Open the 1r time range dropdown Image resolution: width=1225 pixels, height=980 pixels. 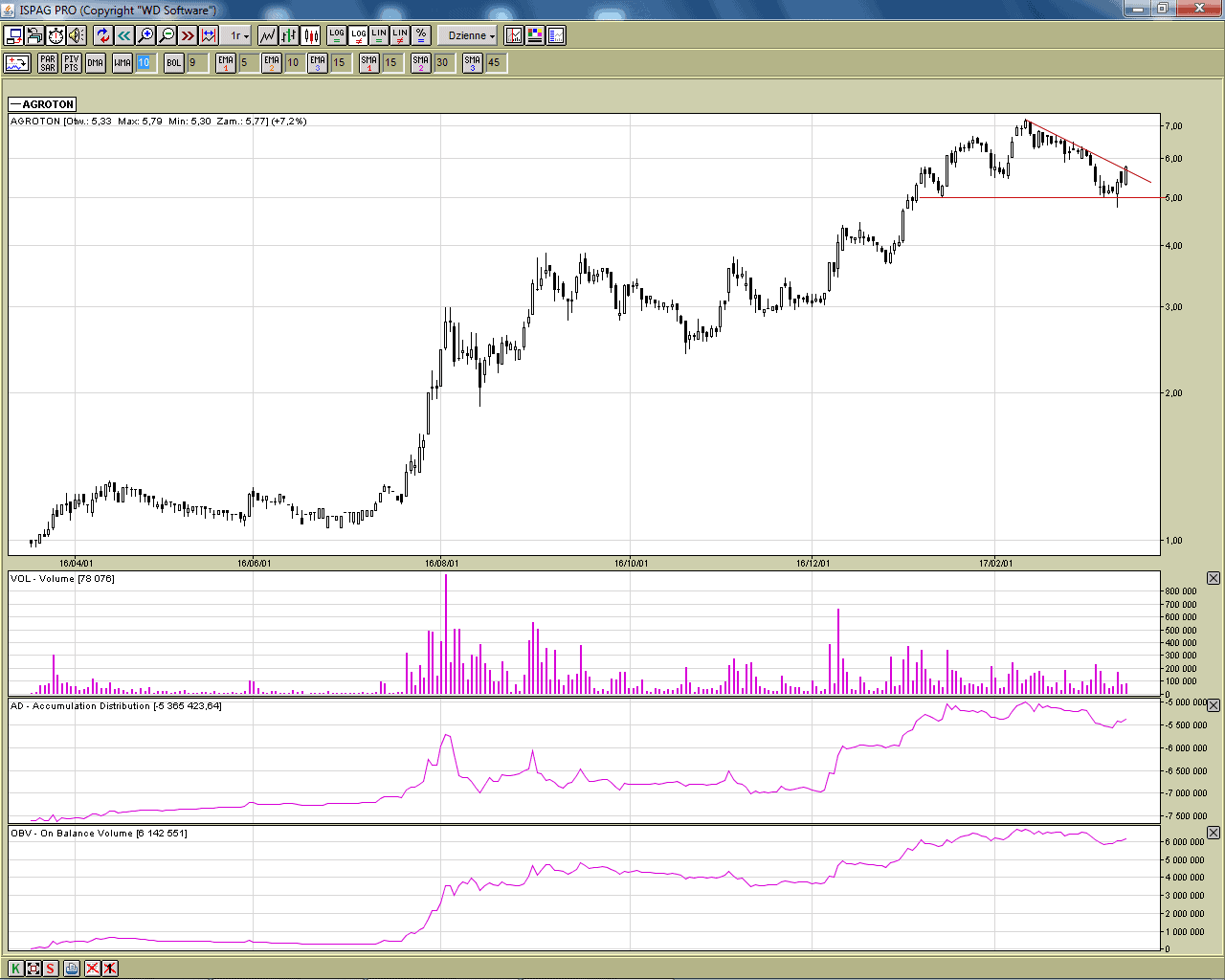point(238,35)
